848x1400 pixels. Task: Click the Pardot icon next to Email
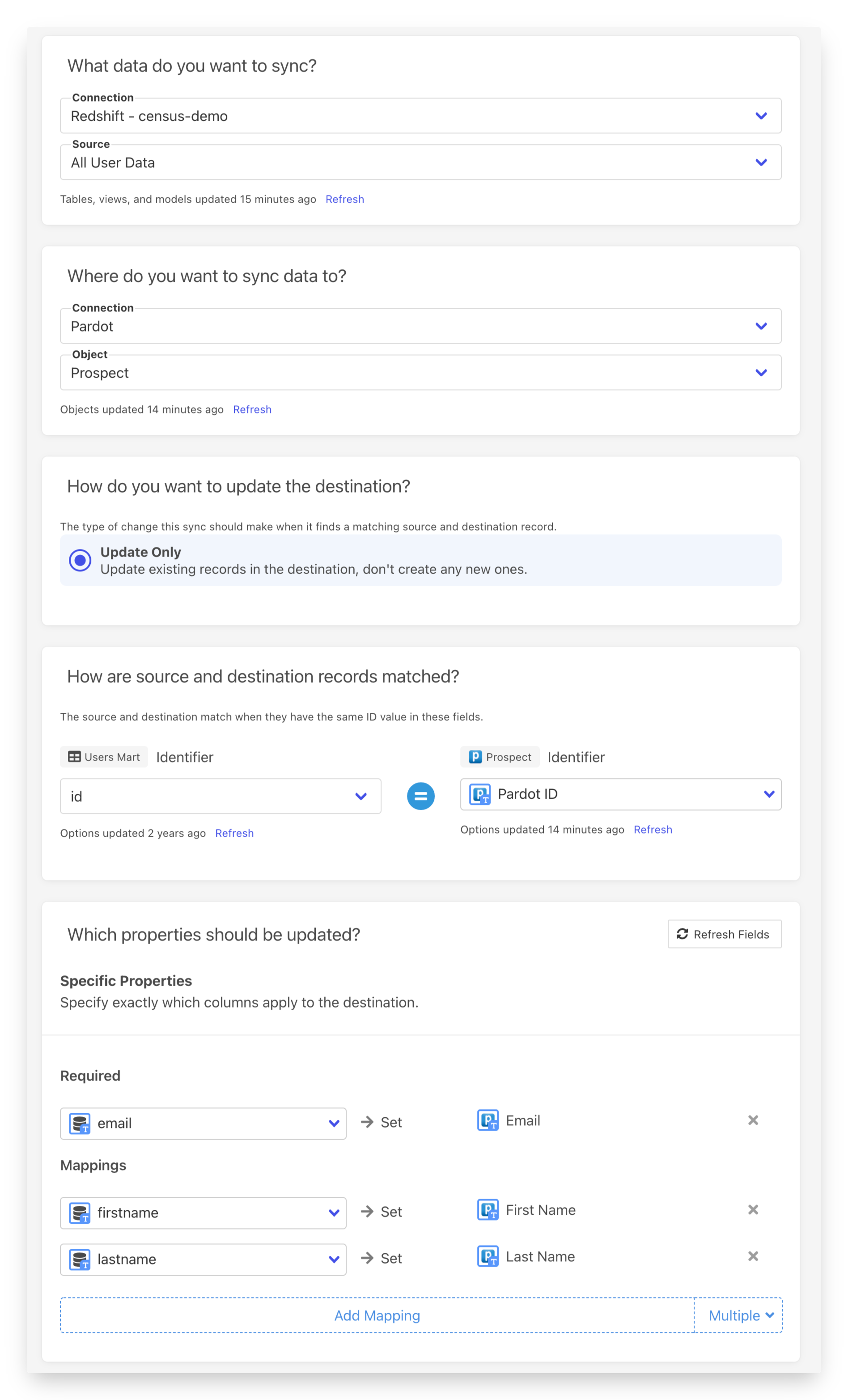click(x=488, y=1120)
